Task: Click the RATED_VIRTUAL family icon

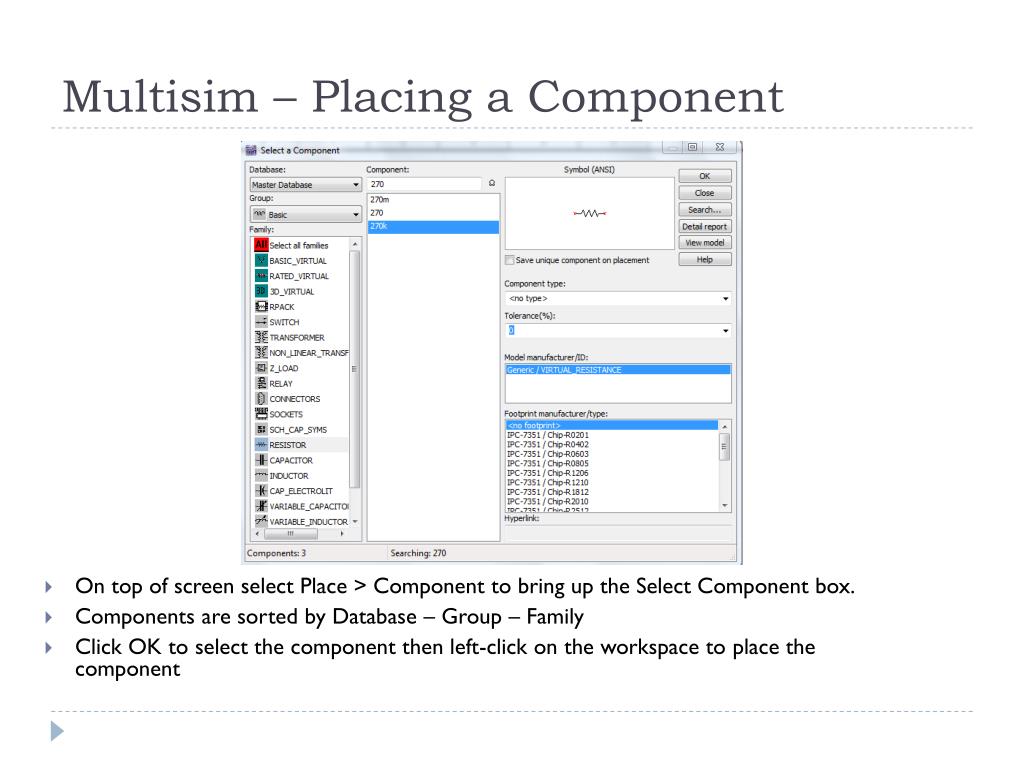Action: (x=261, y=276)
